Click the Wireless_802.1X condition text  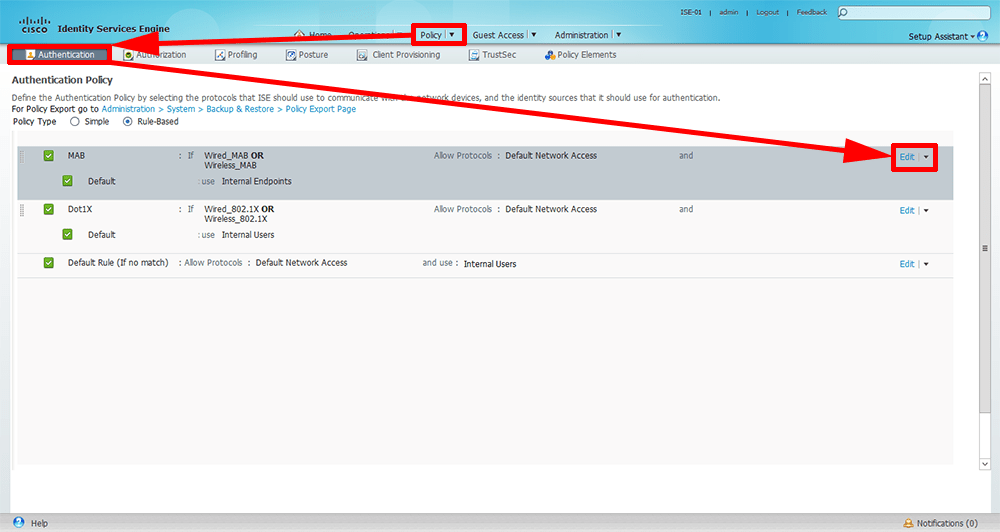(x=235, y=219)
